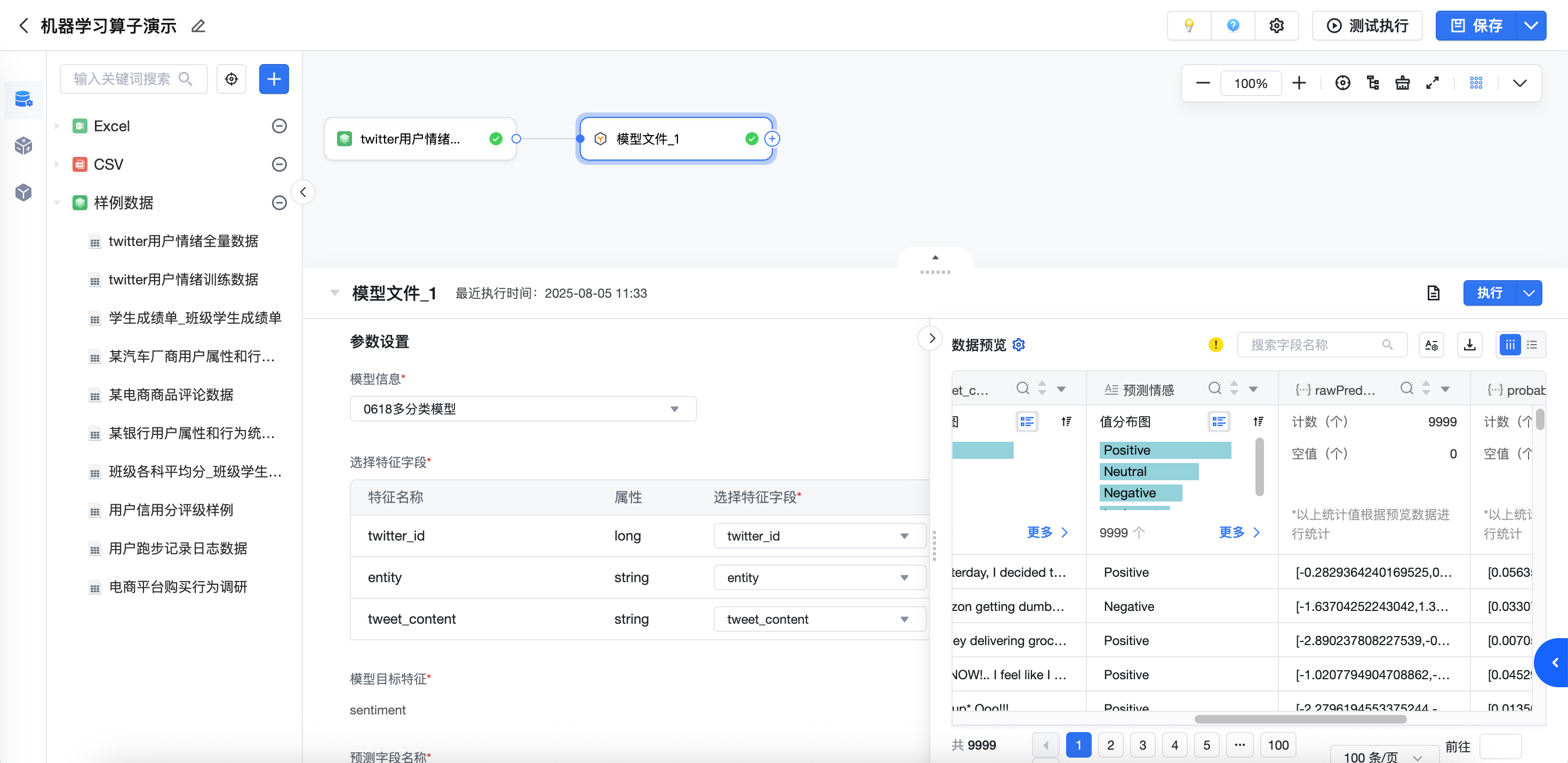Select twitter用户情绪训练数据 in the tree
The width and height of the screenshot is (1568, 763).
click(182, 280)
